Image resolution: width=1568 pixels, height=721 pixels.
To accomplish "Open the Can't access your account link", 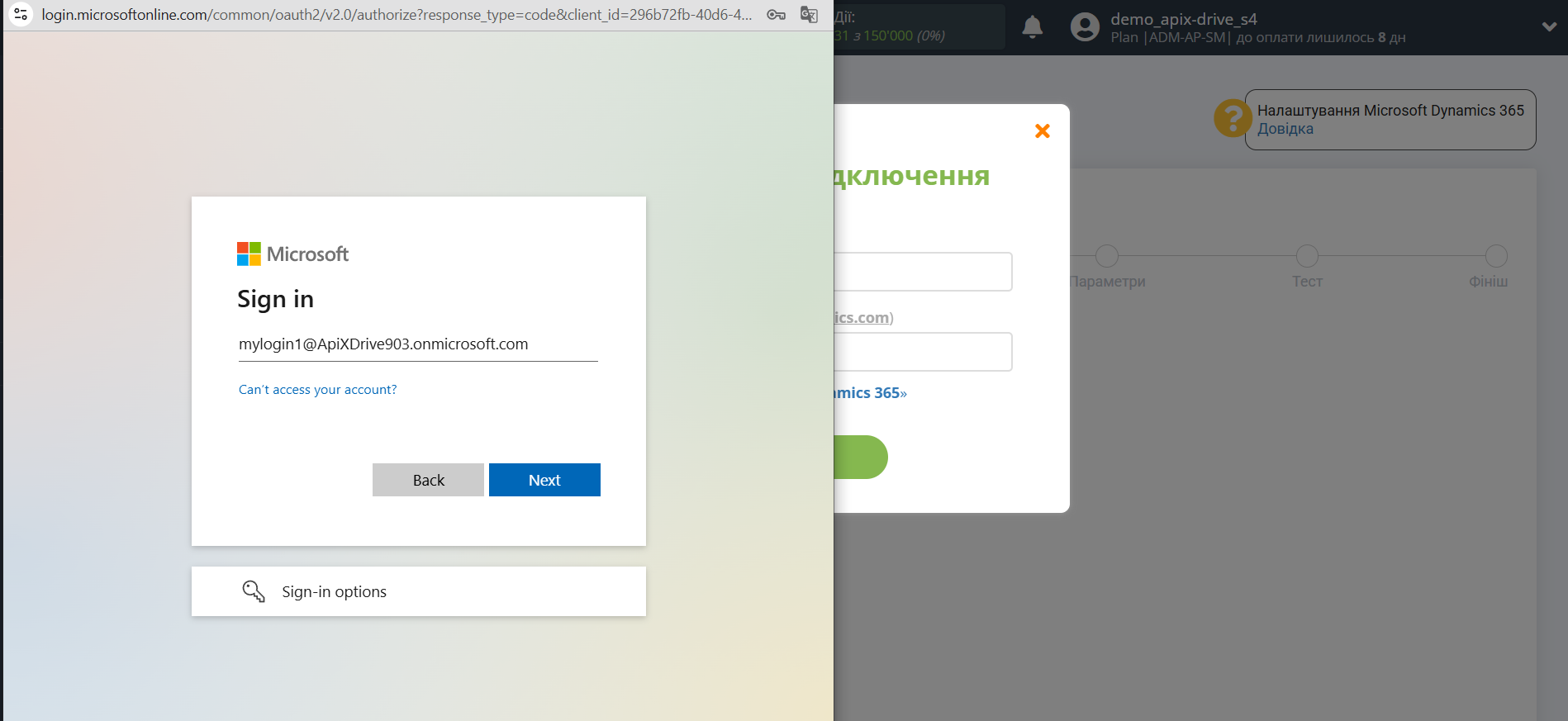I will click(317, 390).
